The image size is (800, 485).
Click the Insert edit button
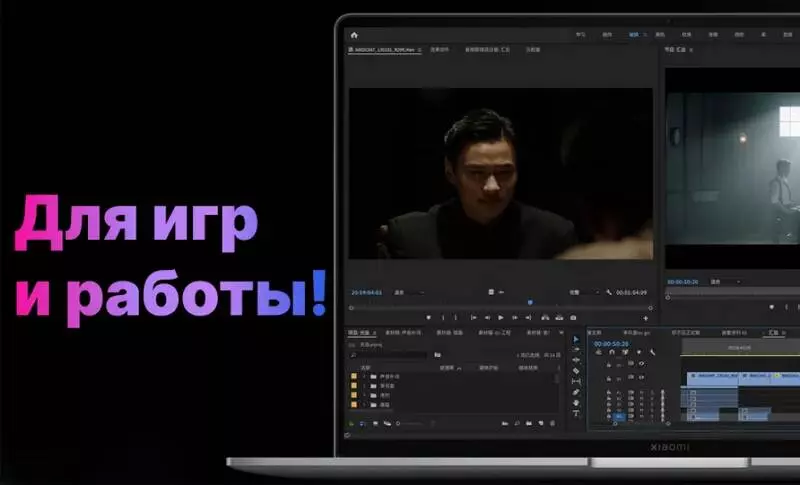click(545, 318)
